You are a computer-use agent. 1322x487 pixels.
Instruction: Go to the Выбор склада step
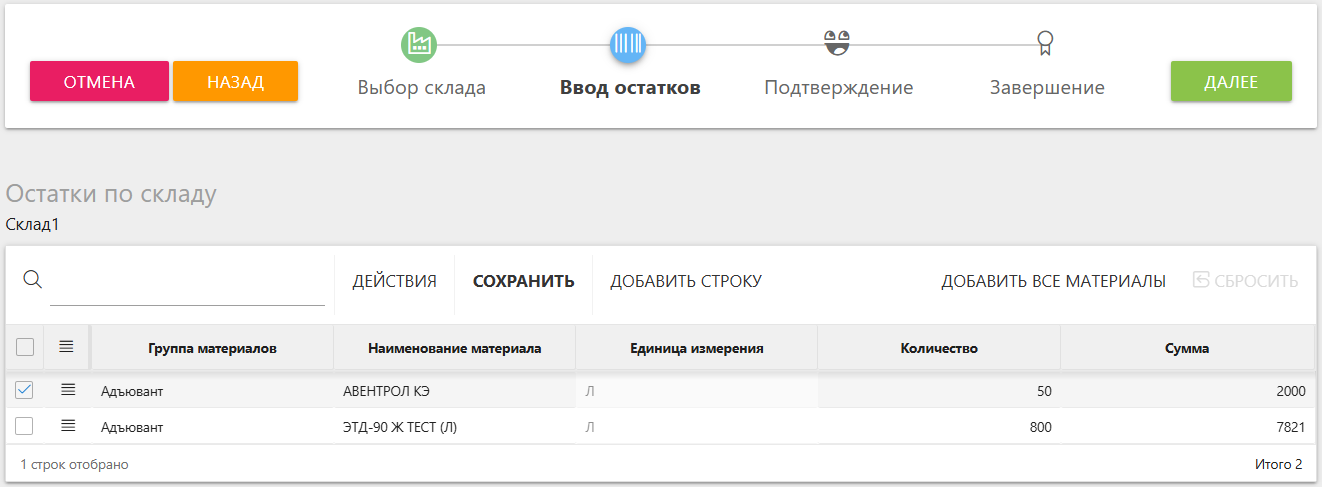(422, 87)
